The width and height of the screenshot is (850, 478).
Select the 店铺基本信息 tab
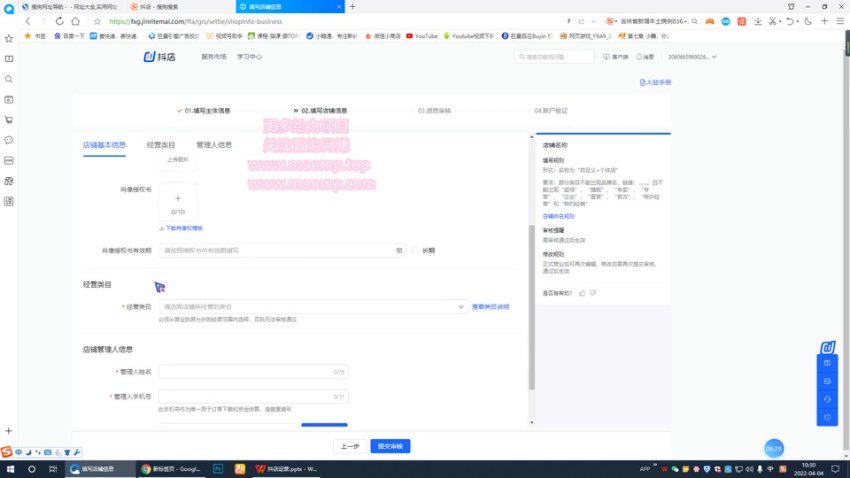point(104,145)
